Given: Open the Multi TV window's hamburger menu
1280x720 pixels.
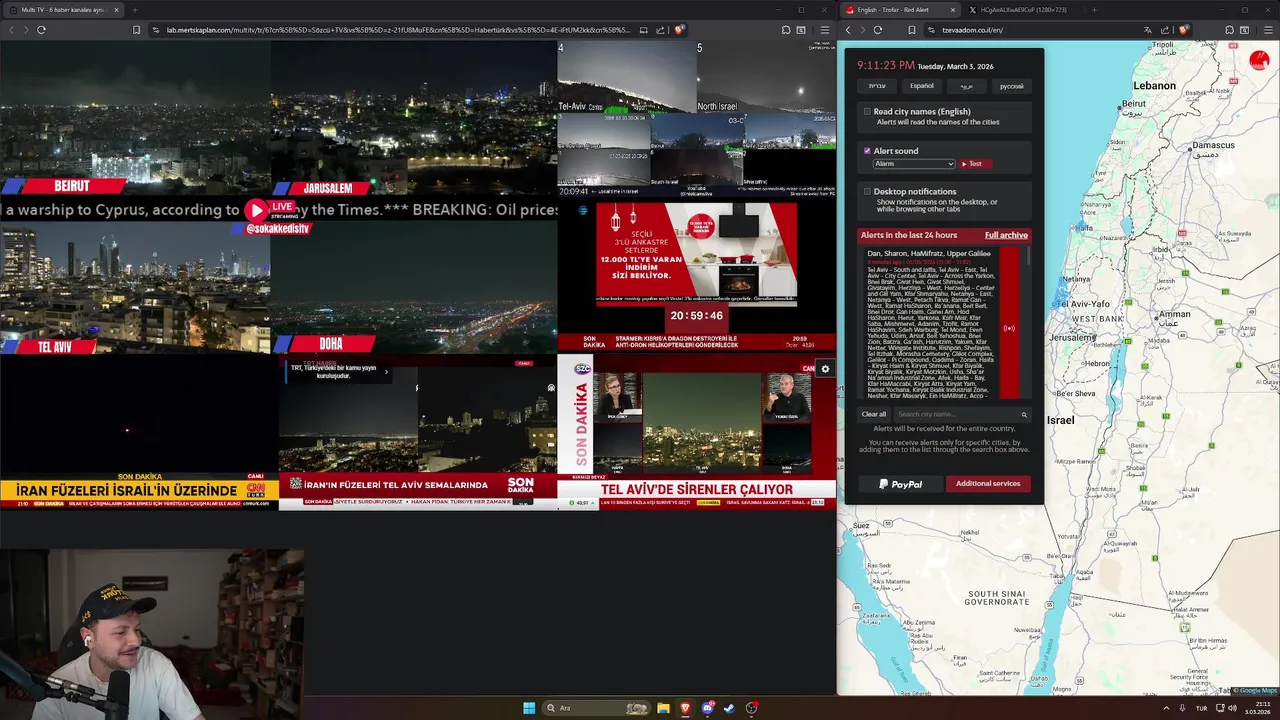Looking at the screenshot, I should [824, 30].
